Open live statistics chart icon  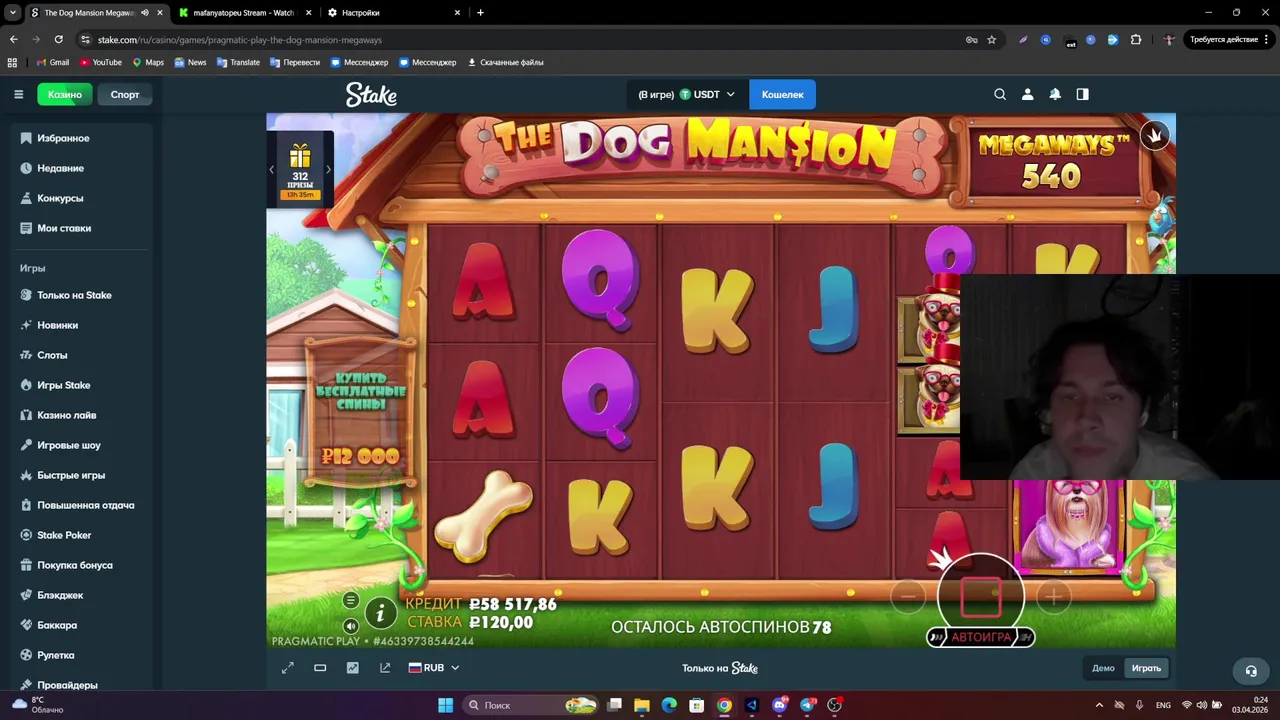coord(352,668)
